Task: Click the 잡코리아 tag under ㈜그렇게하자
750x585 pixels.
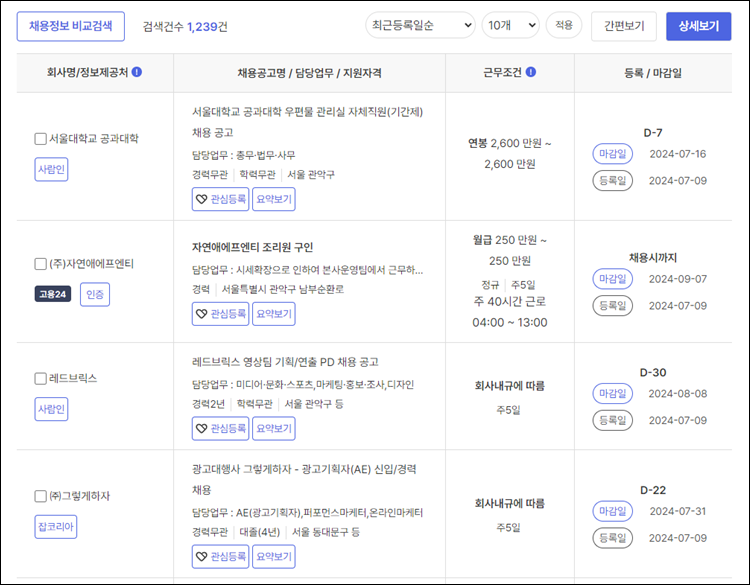Action: pyautogui.click(x=55, y=527)
